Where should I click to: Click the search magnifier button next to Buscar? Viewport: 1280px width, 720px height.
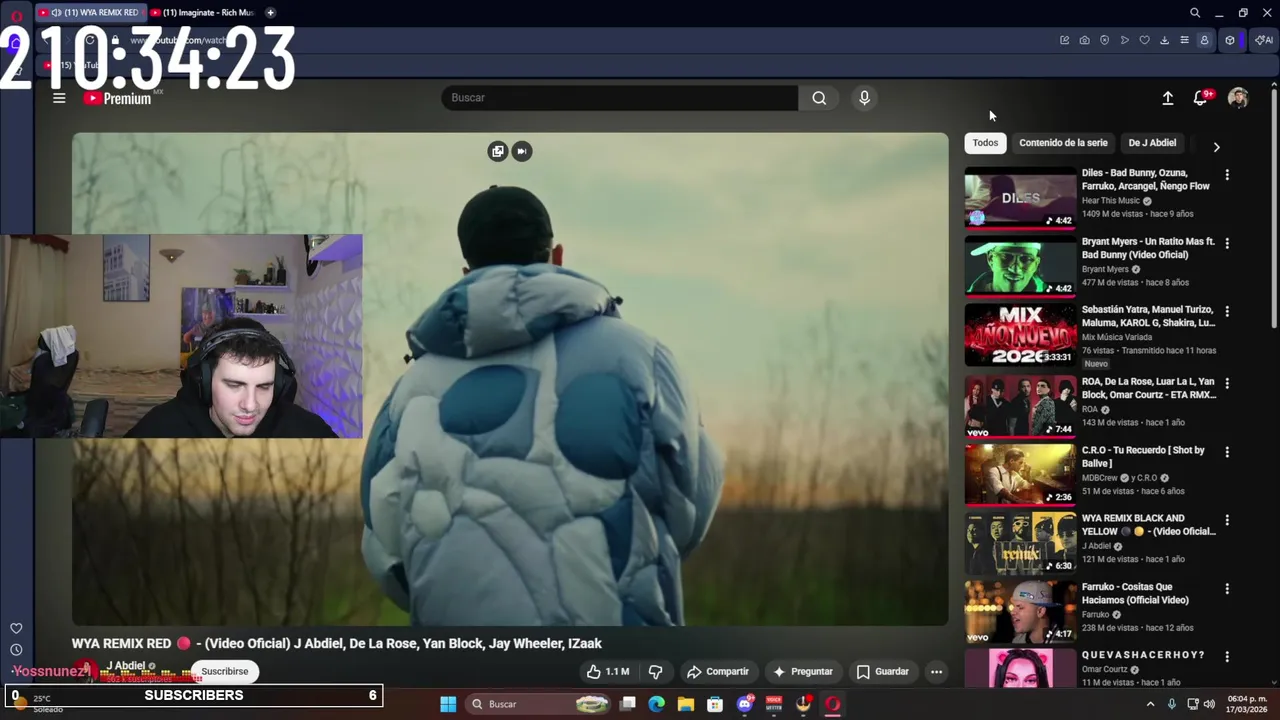pyautogui.click(x=819, y=98)
